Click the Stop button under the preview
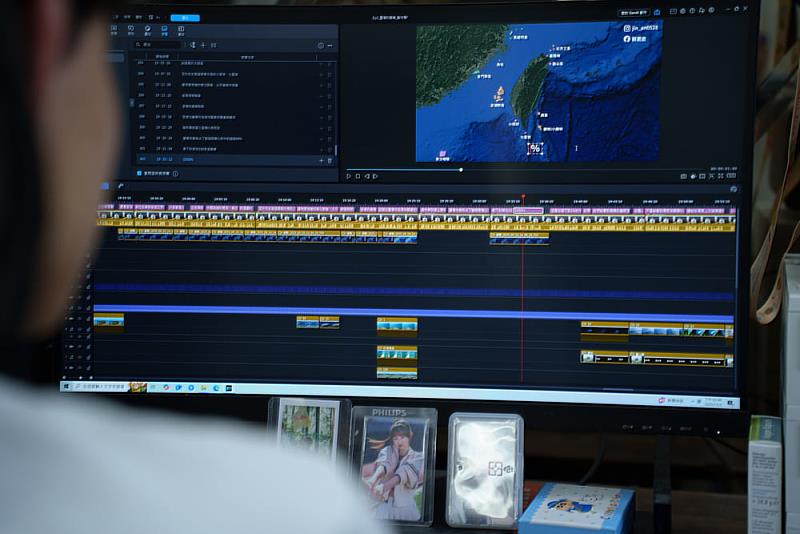800x534 pixels. pyautogui.click(x=357, y=176)
